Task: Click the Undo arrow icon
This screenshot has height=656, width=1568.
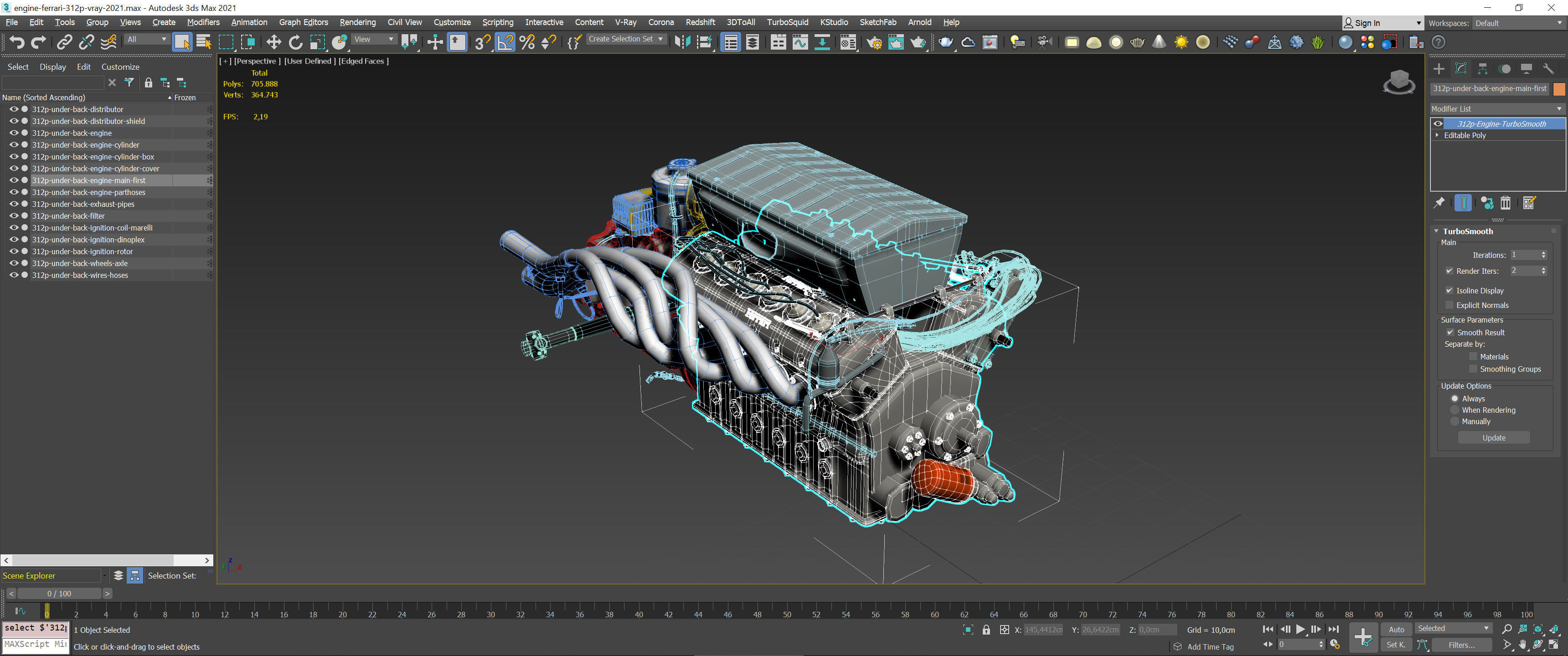Action: (x=16, y=42)
